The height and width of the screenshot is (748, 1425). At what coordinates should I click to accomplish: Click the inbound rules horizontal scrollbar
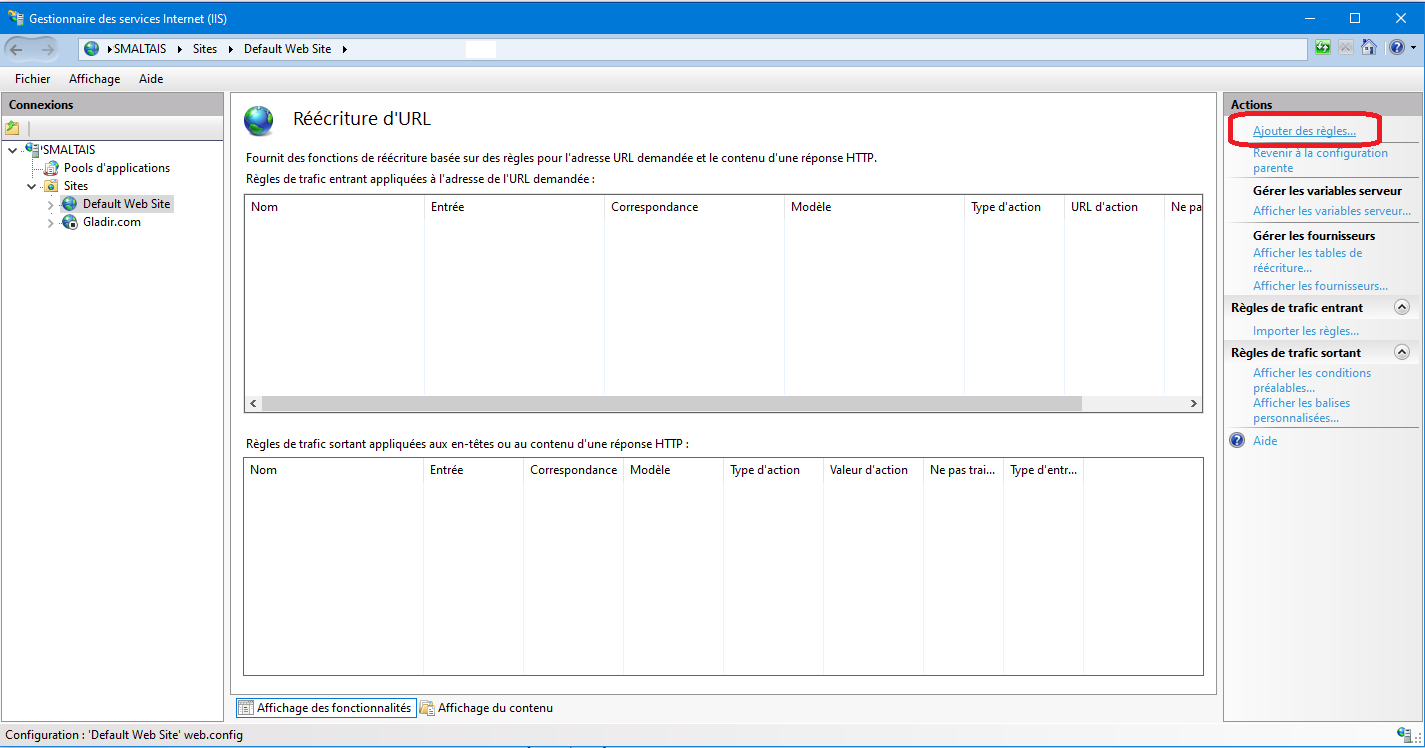[x=670, y=403]
